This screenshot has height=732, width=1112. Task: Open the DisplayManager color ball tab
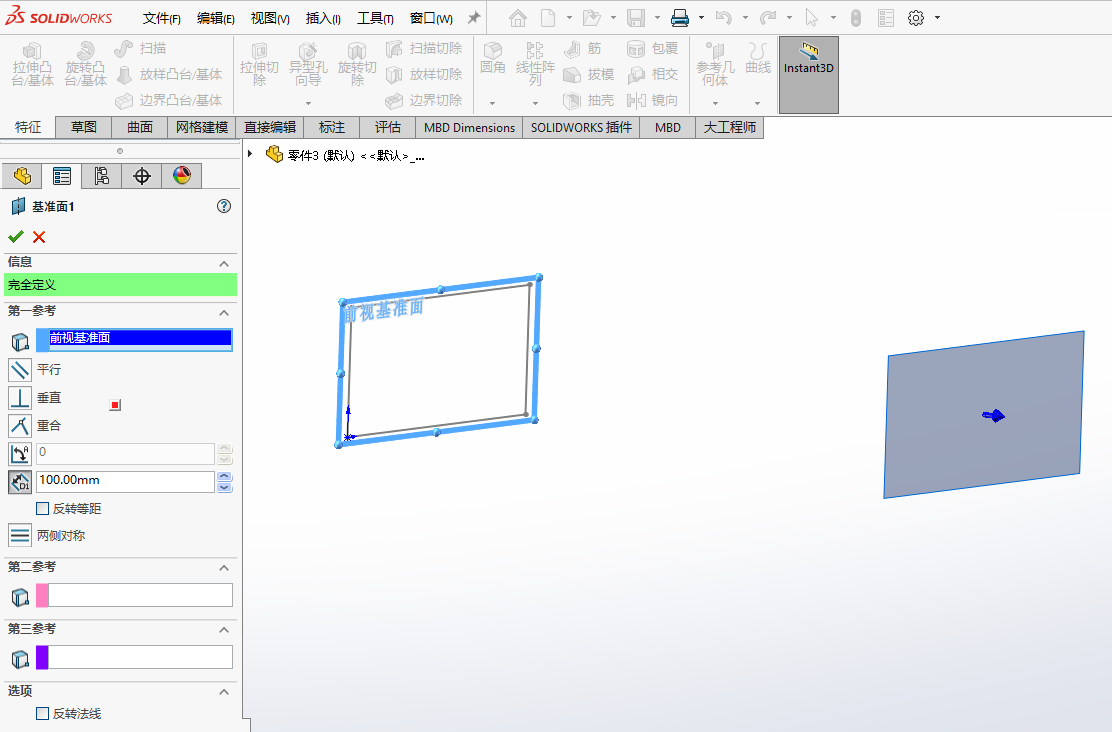181,177
